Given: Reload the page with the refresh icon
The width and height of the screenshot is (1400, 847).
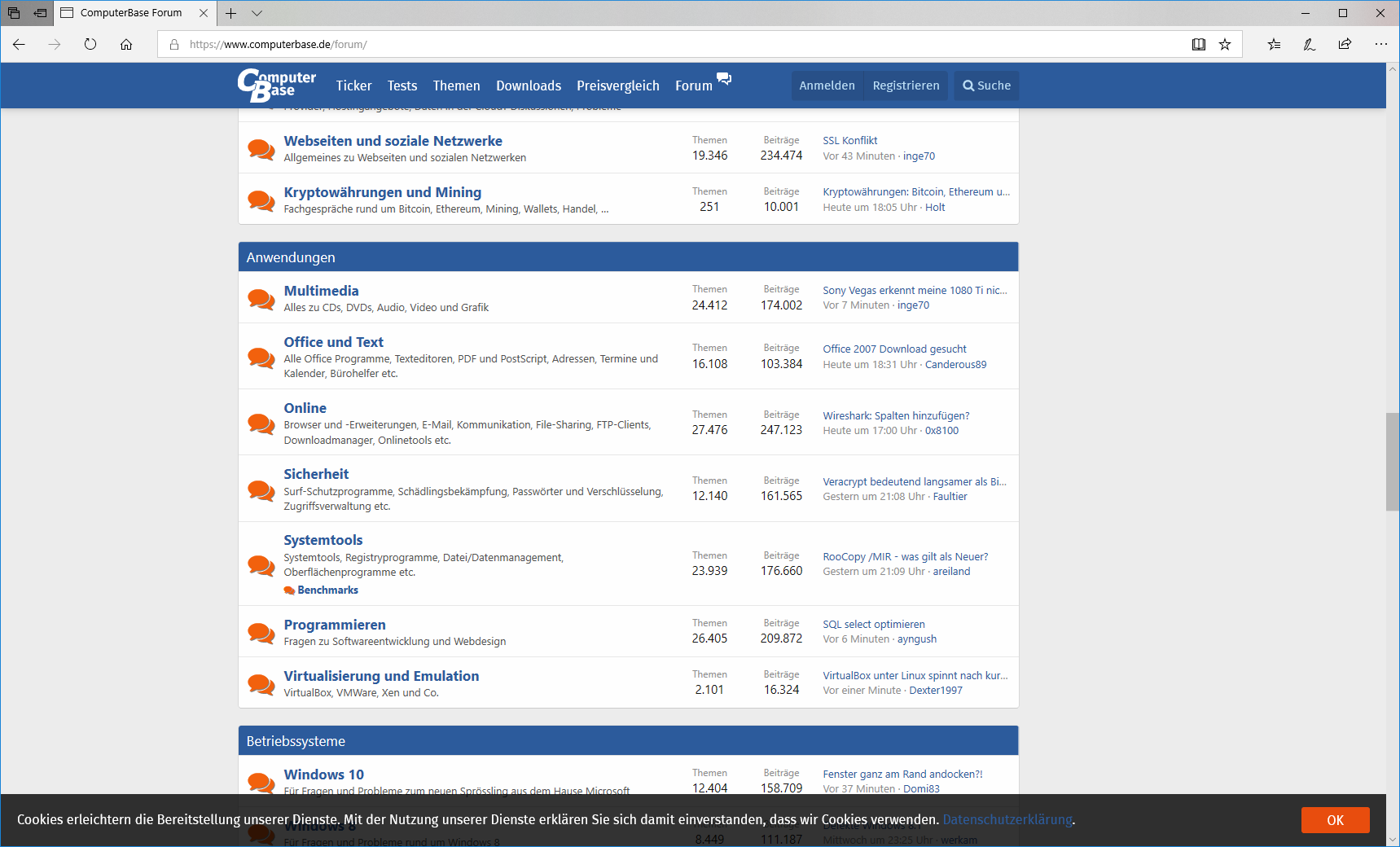Looking at the screenshot, I should point(90,44).
